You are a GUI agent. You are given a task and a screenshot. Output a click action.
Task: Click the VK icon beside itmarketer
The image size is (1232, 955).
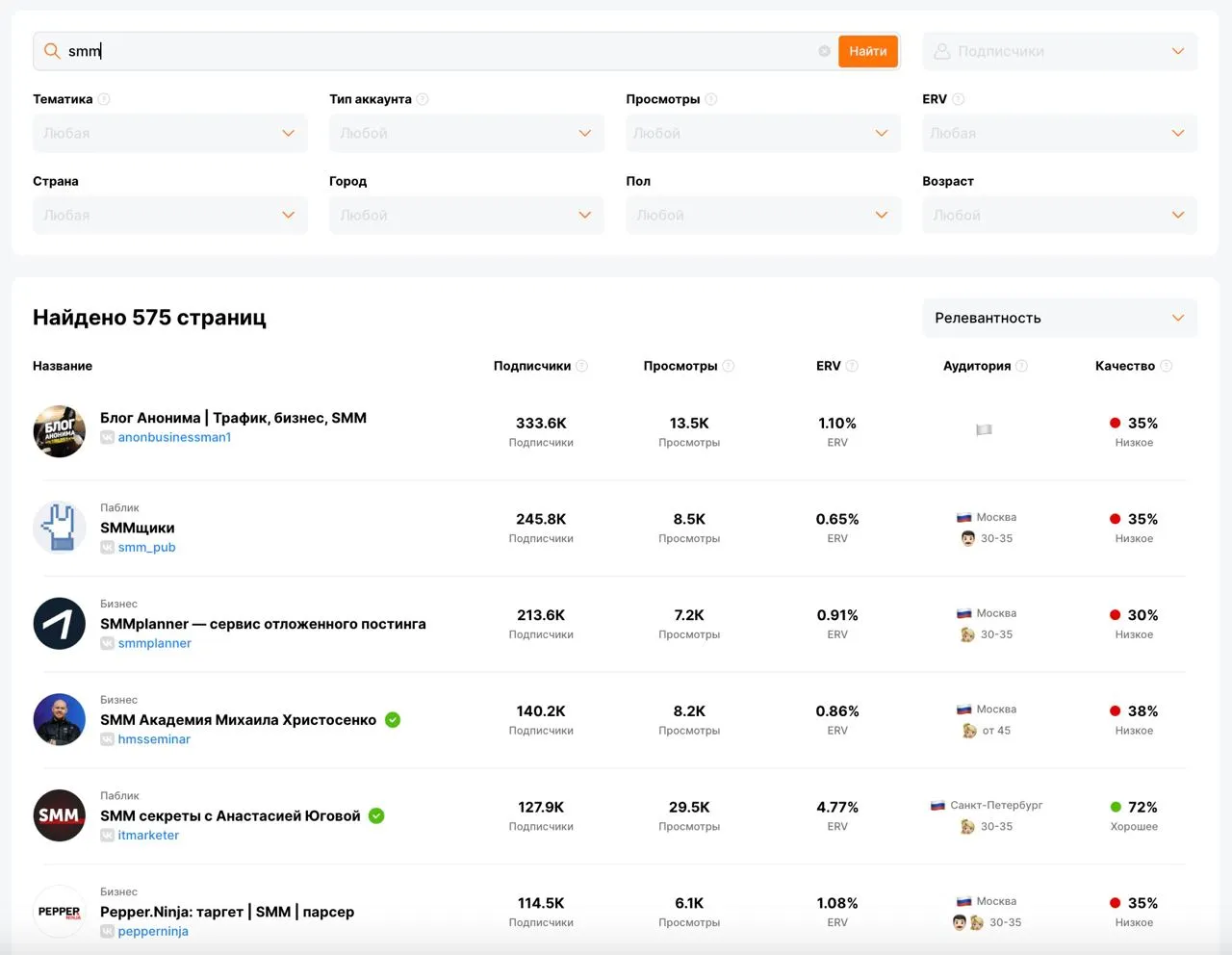(108, 835)
